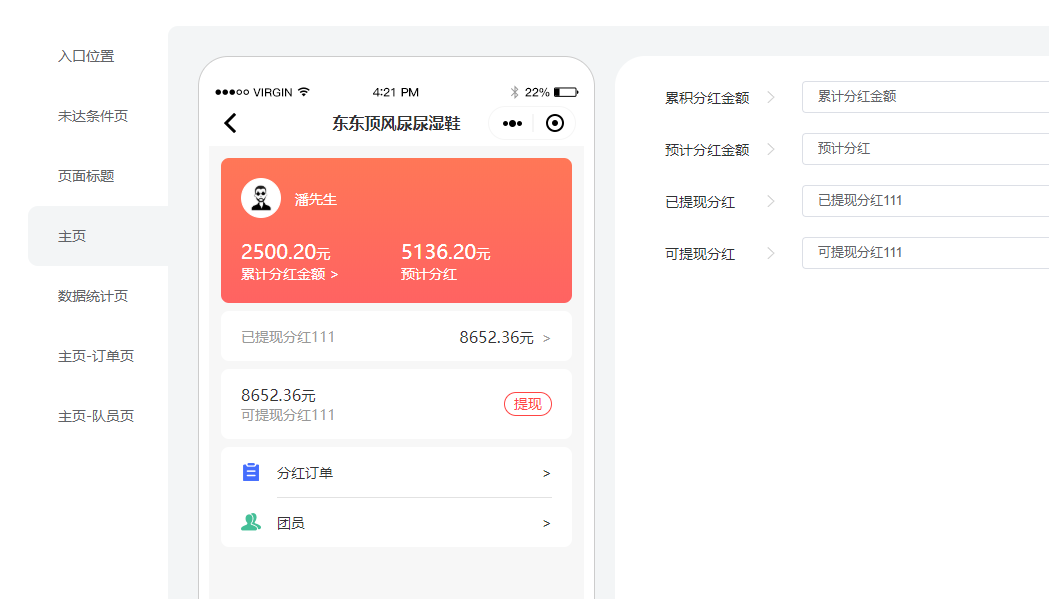This screenshot has width=1049, height=599.
Task: Click the 5136.20元 amount
Action: pyautogui.click(x=446, y=252)
